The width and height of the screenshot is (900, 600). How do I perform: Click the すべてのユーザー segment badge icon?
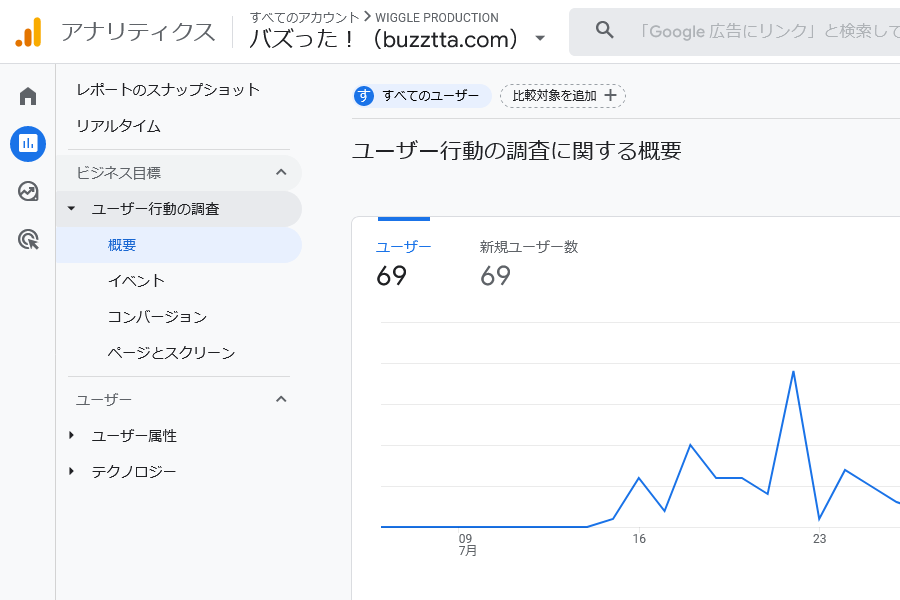(x=365, y=96)
